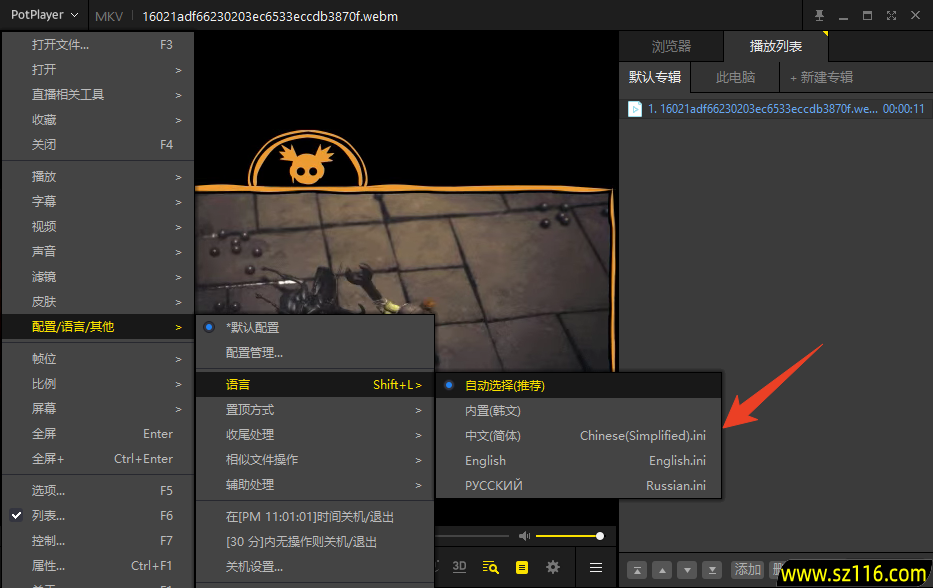Choose 中文(简体) language entry
Viewport: 933px width, 588px height.
(493, 436)
